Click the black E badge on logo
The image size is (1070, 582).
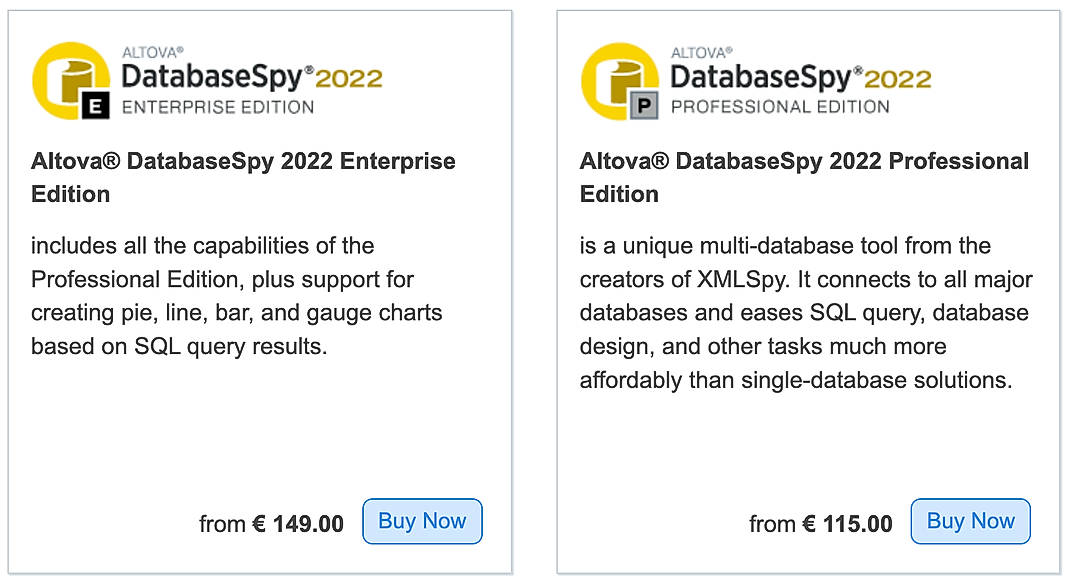[96, 106]
